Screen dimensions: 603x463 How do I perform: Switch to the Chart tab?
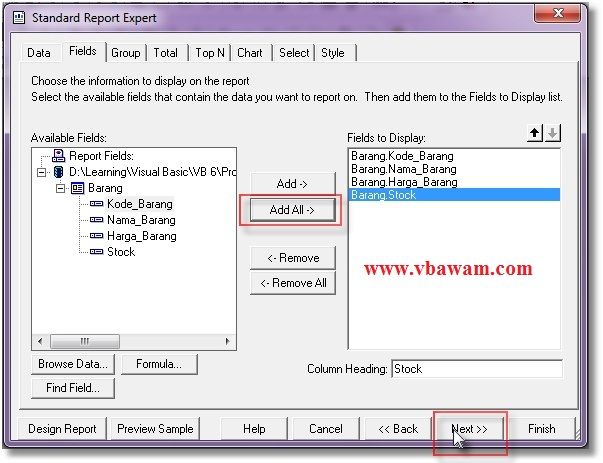pyautogui.click(x=250, y=53)
